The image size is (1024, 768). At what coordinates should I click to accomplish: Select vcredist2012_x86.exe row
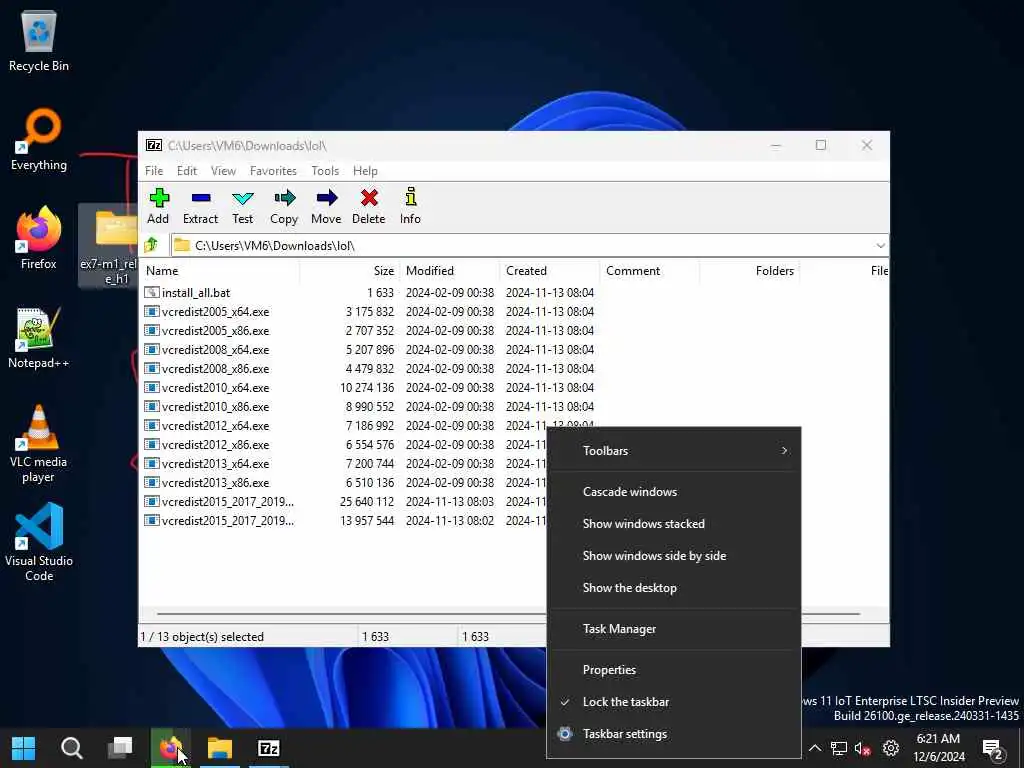tap(344, 445)
